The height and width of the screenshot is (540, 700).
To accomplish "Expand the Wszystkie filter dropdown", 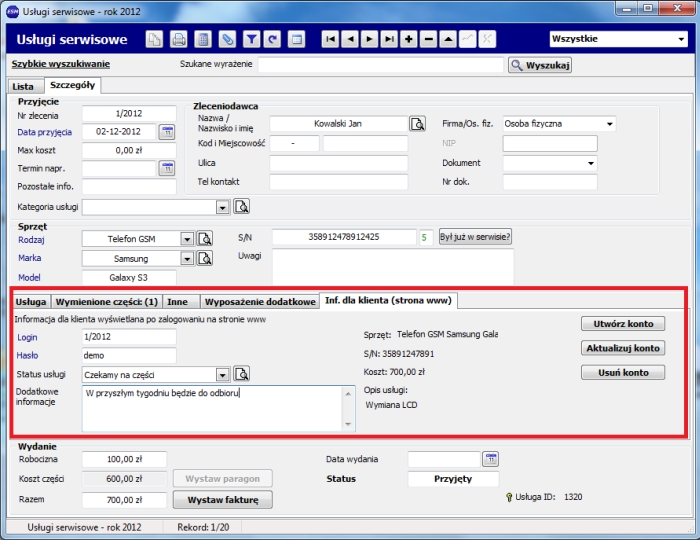I will [680, 40].
